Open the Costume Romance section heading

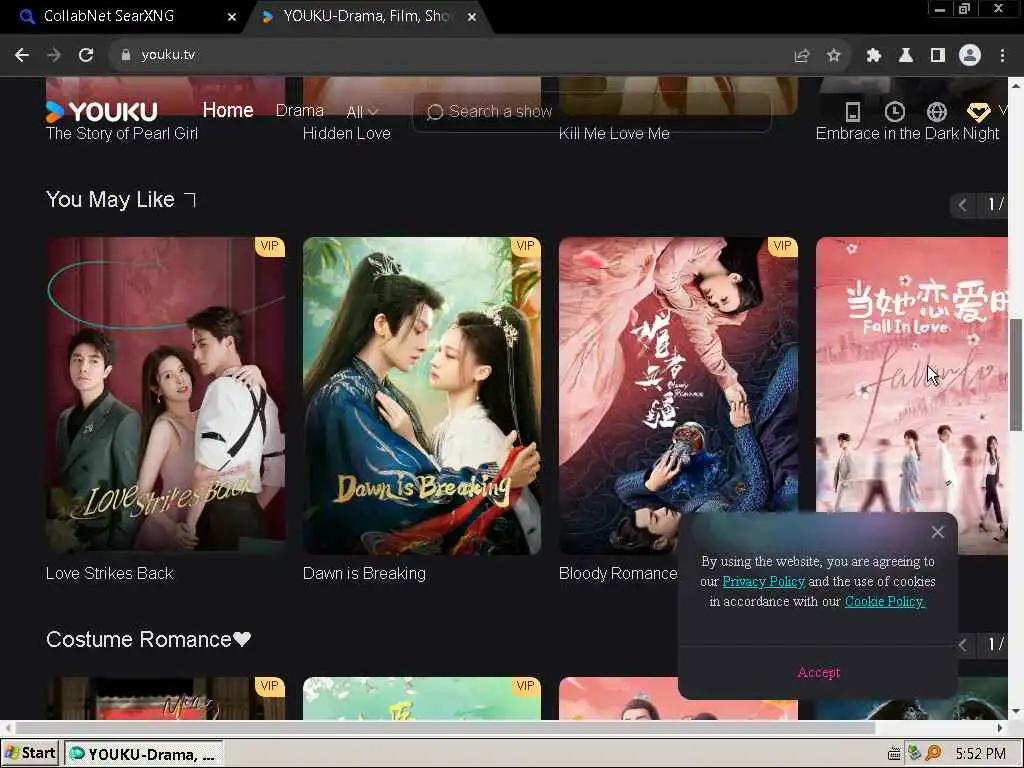click(148, 639)
